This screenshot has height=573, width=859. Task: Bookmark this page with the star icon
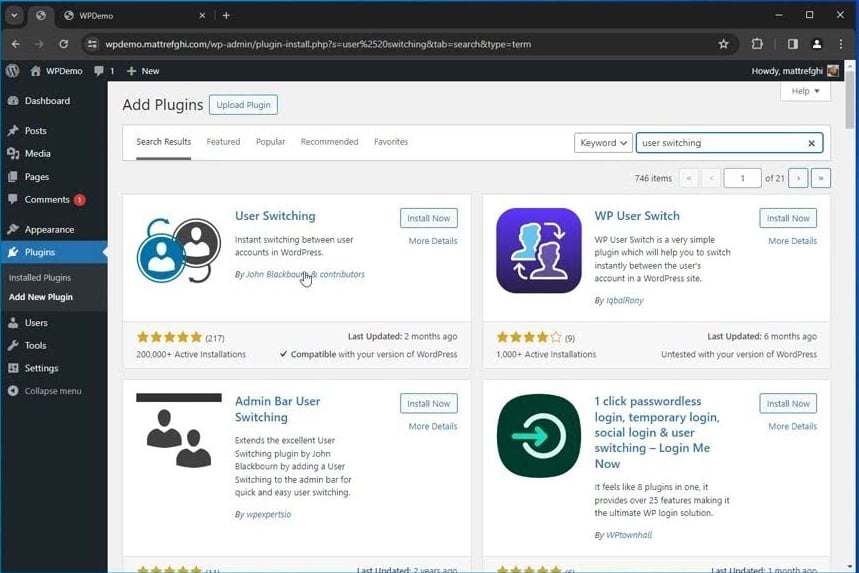pos(723,44)
